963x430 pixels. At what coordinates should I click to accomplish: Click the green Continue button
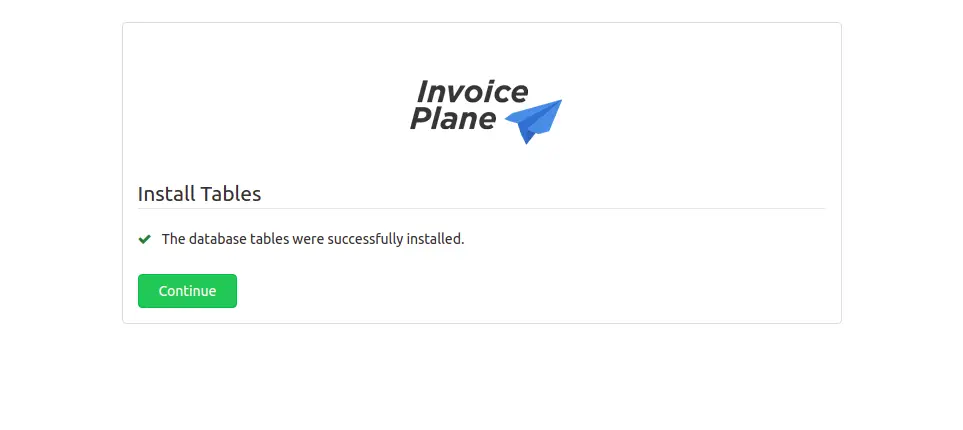point(187,291)
